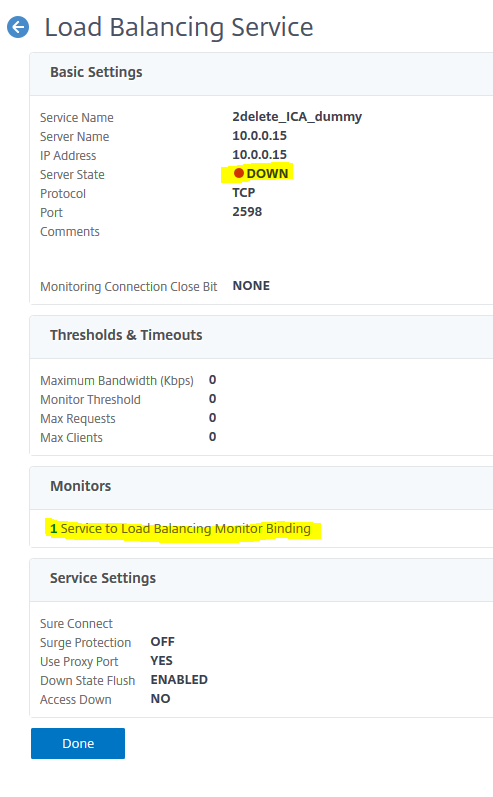
Task: Select the Monitors section header
Action: (x=80, y=486)
